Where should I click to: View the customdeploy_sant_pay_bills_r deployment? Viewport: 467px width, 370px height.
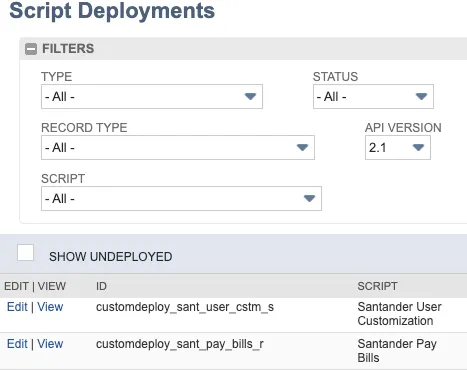(50, 344)
